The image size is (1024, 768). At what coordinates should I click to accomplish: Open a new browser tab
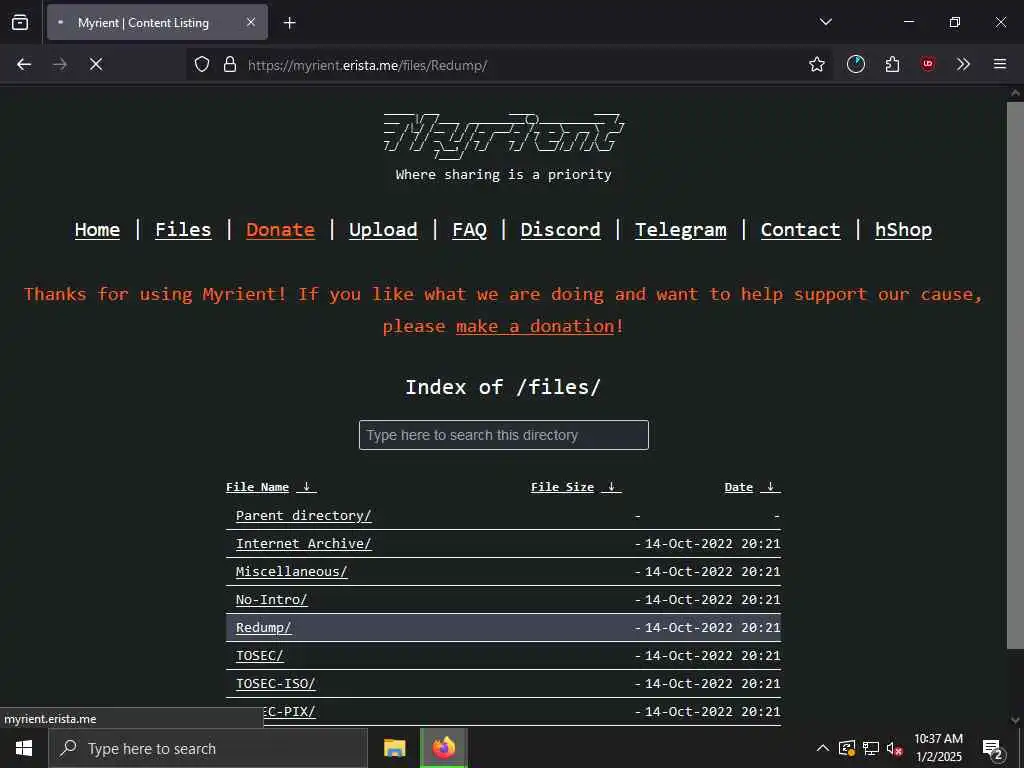coord(289,23)
